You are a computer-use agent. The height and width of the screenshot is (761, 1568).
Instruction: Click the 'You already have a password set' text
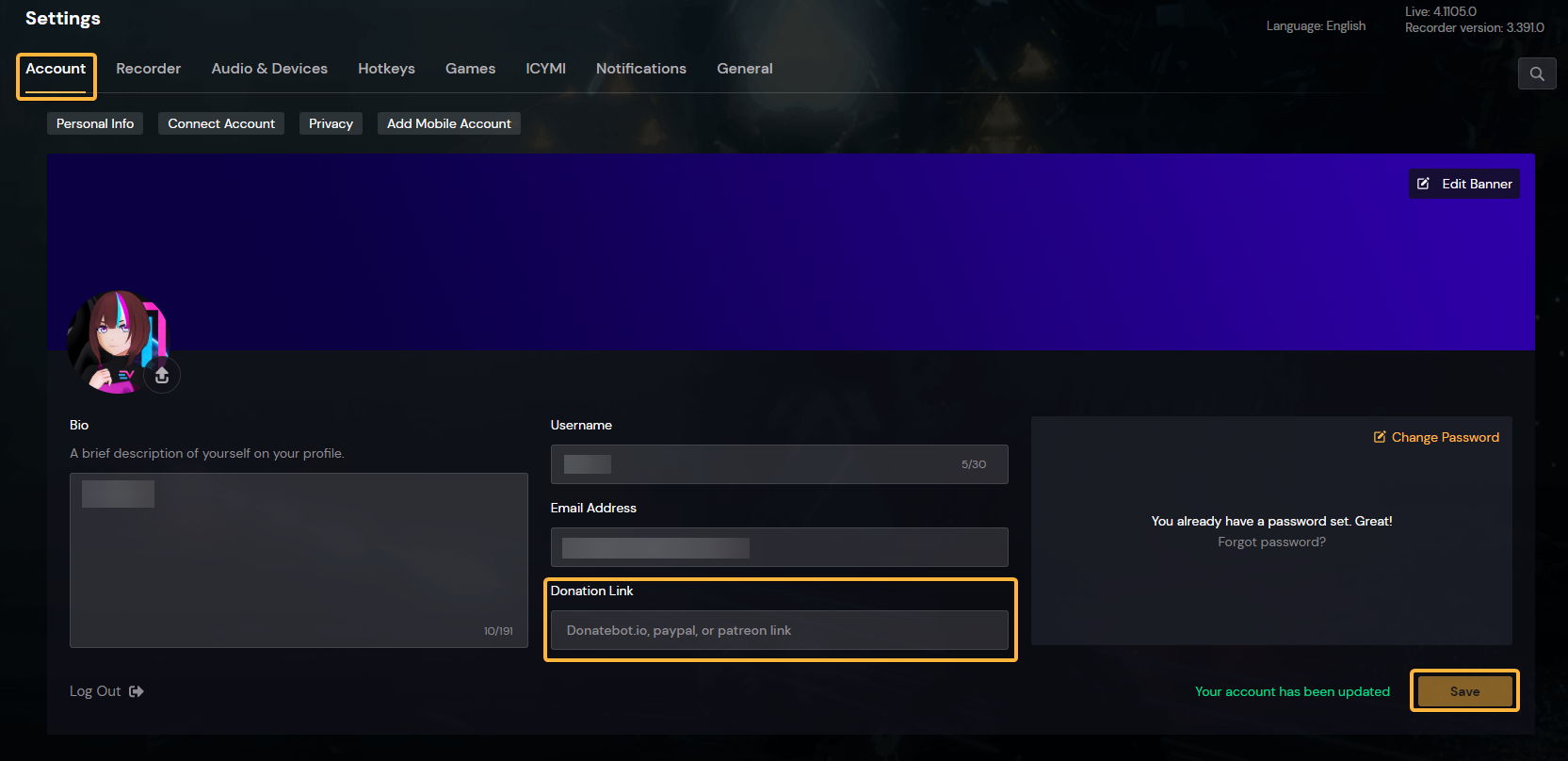pyautogui.click(x=1271, y=521)
